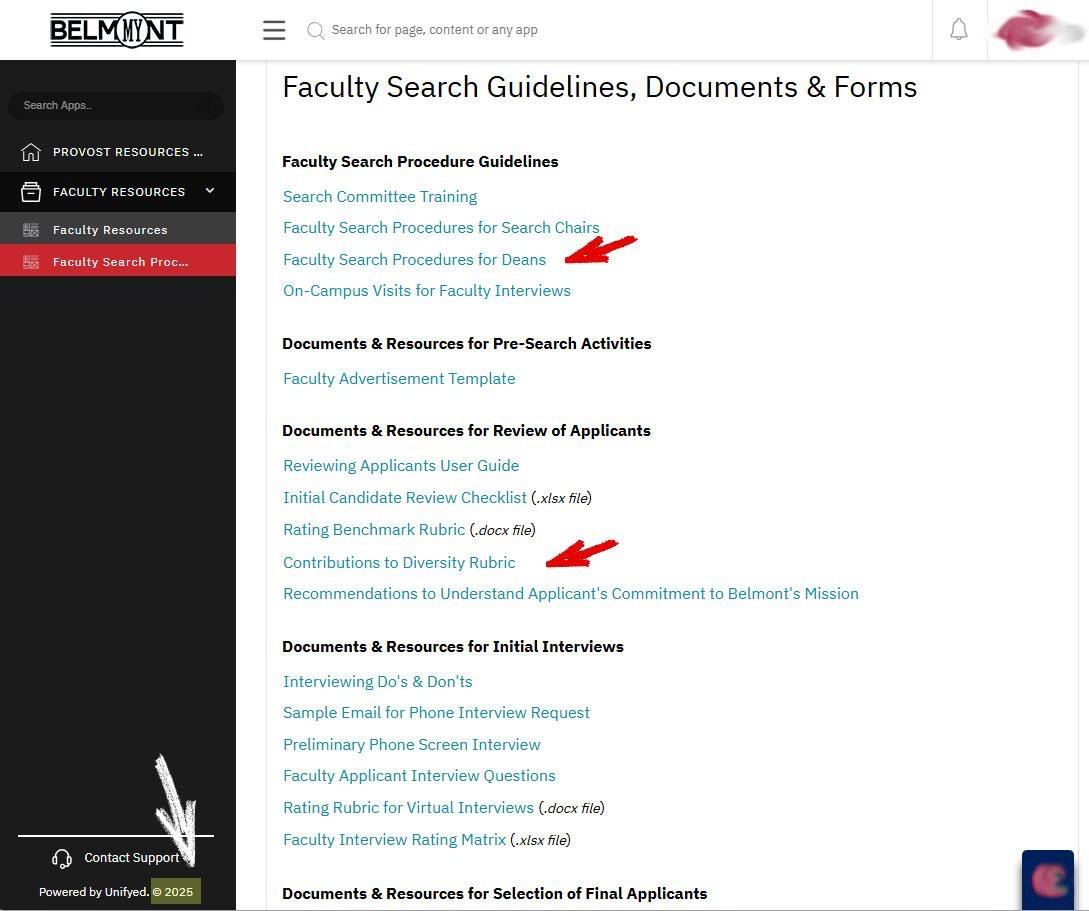The height and width of the screenshot is (911, 1089).
Task: Open Recommendations on Belmont's Mission link
Action: point(571,594)
